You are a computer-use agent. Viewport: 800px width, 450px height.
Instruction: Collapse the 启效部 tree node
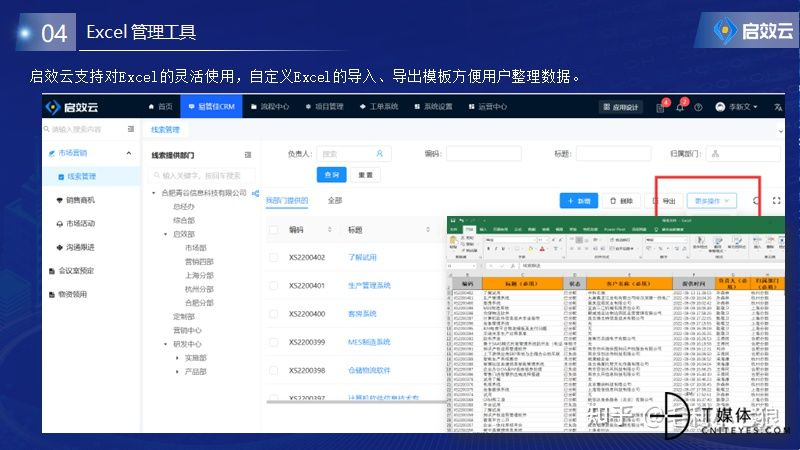[165, 234]
